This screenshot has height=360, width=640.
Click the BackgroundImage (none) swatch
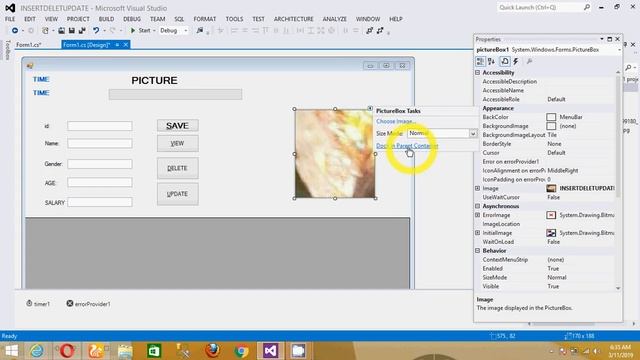tap(551, 126)
